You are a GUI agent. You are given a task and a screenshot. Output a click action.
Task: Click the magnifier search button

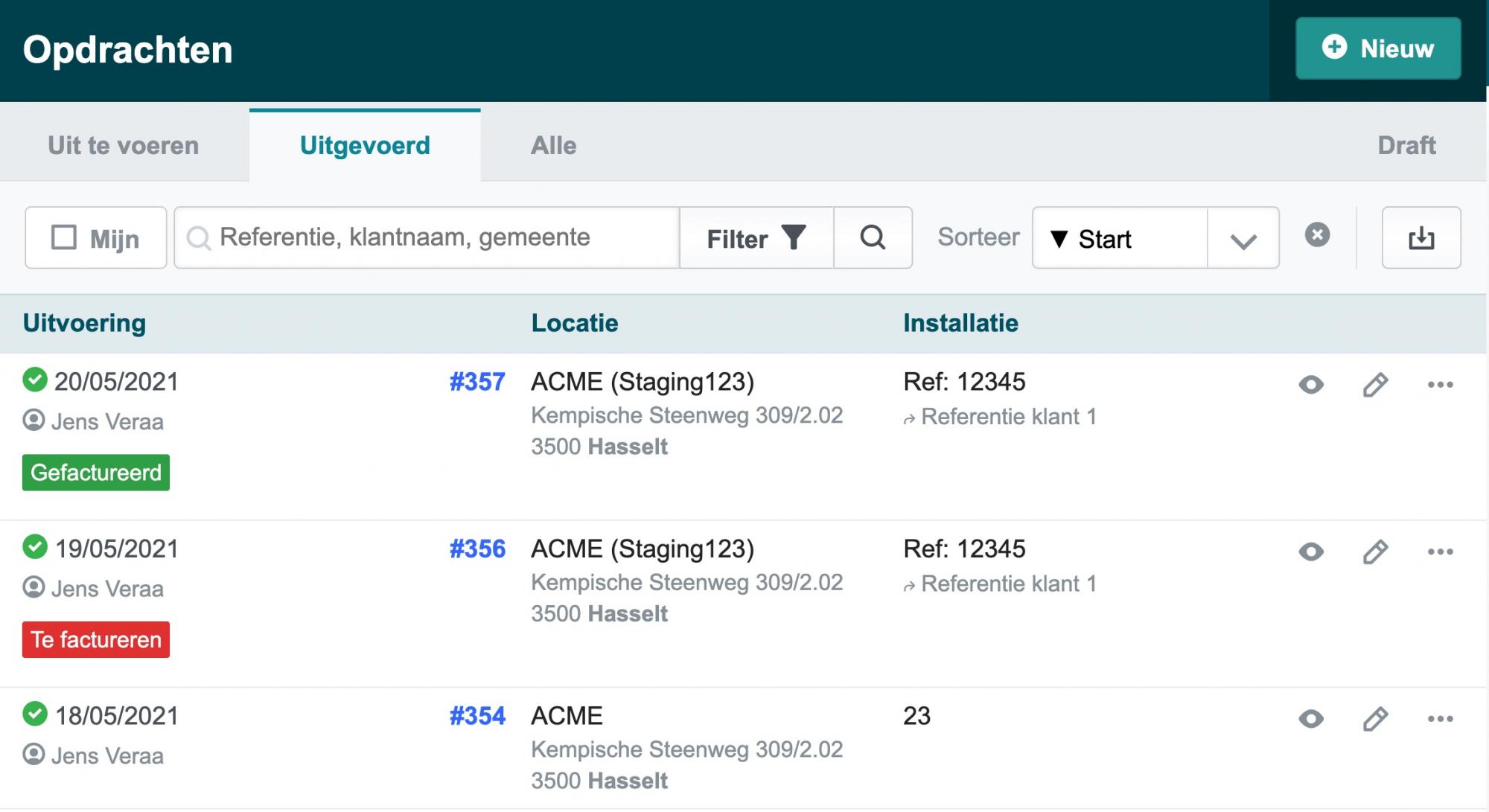[873, 238]
